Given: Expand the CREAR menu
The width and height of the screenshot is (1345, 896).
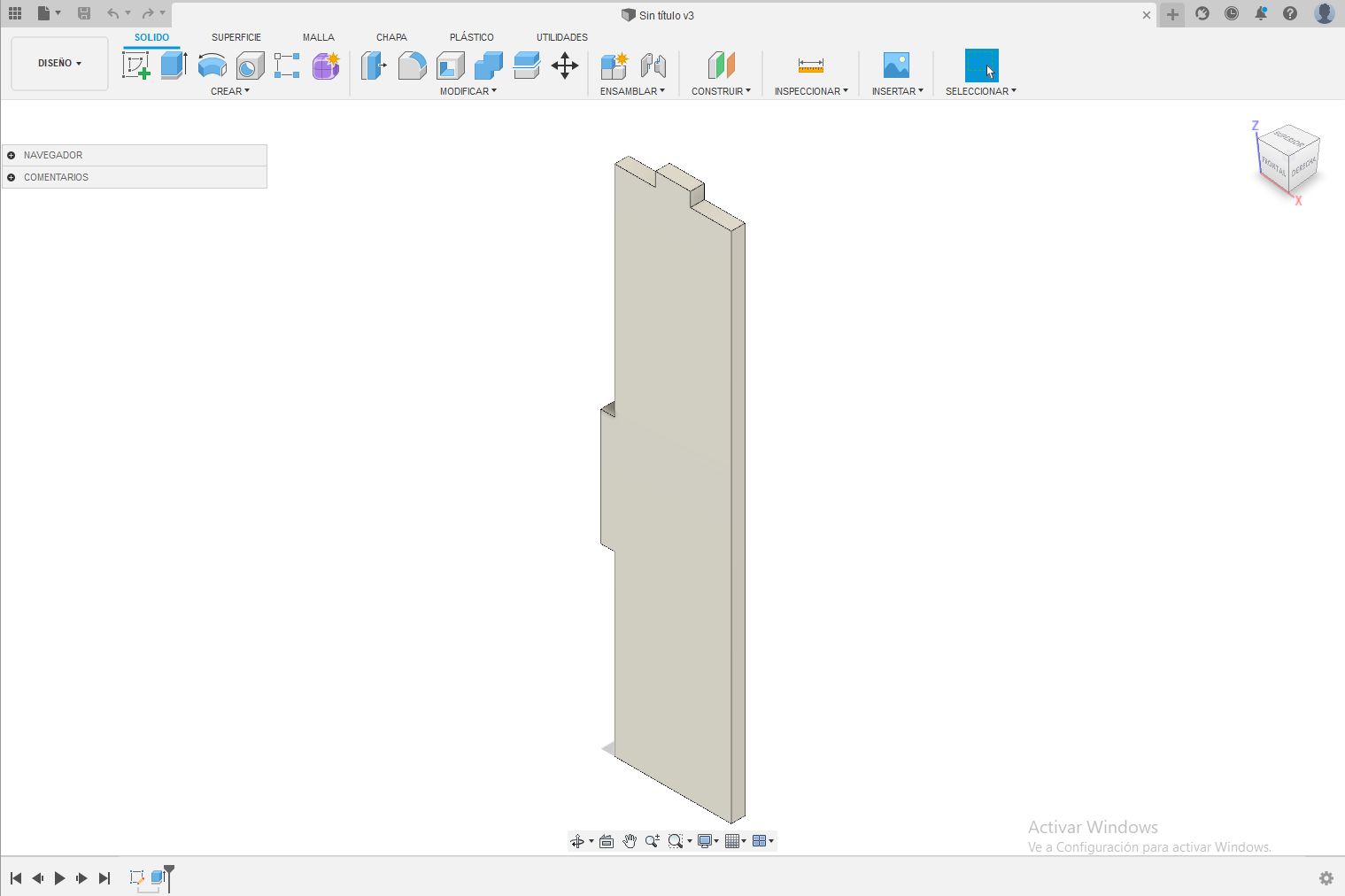Looking at the screenshot, I should [x=230, y=91].
